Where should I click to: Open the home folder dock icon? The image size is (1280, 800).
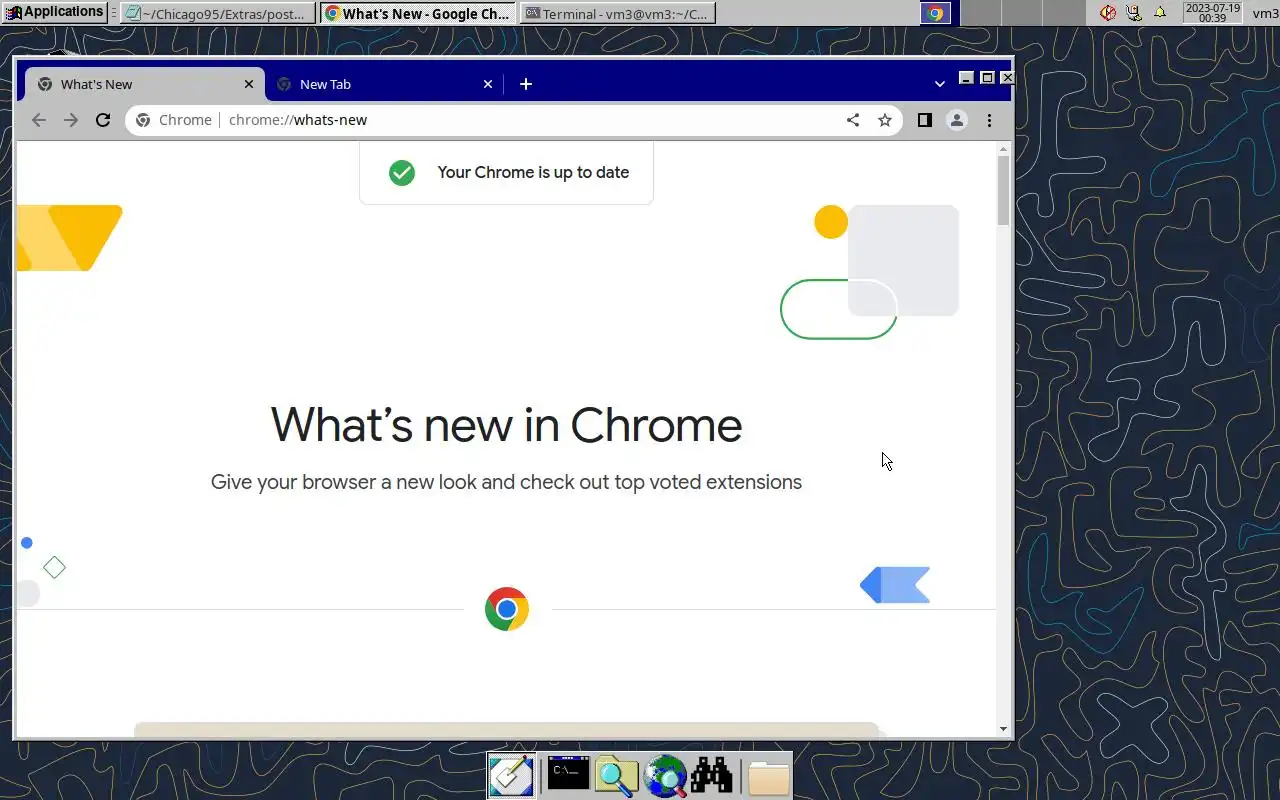(768, 777)
